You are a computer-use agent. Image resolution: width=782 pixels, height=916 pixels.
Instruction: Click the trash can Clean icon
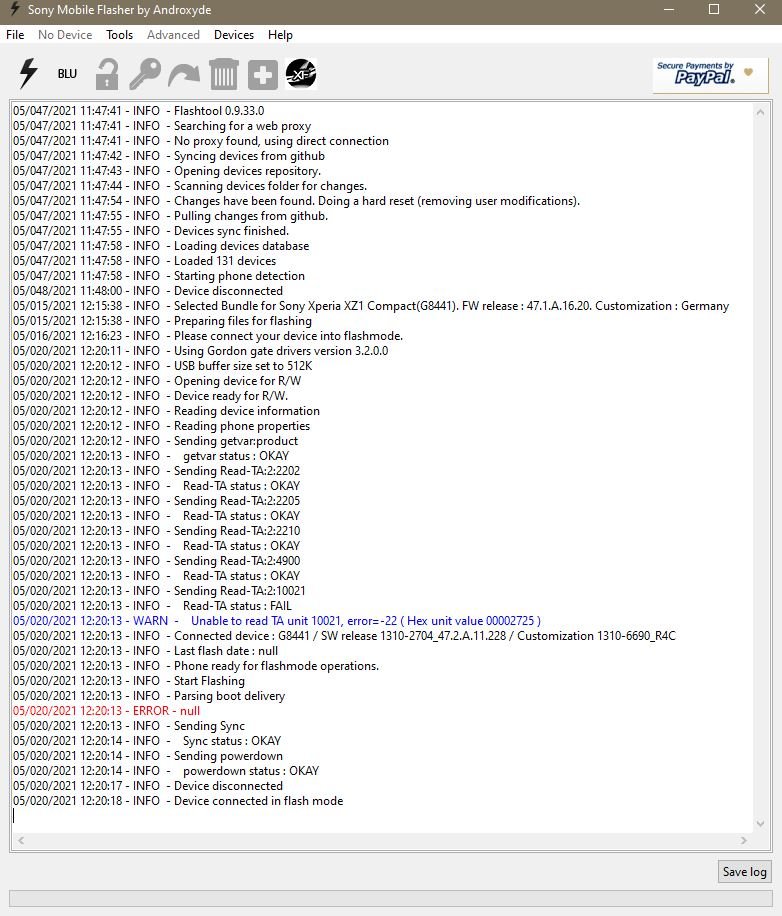point(224,74)
